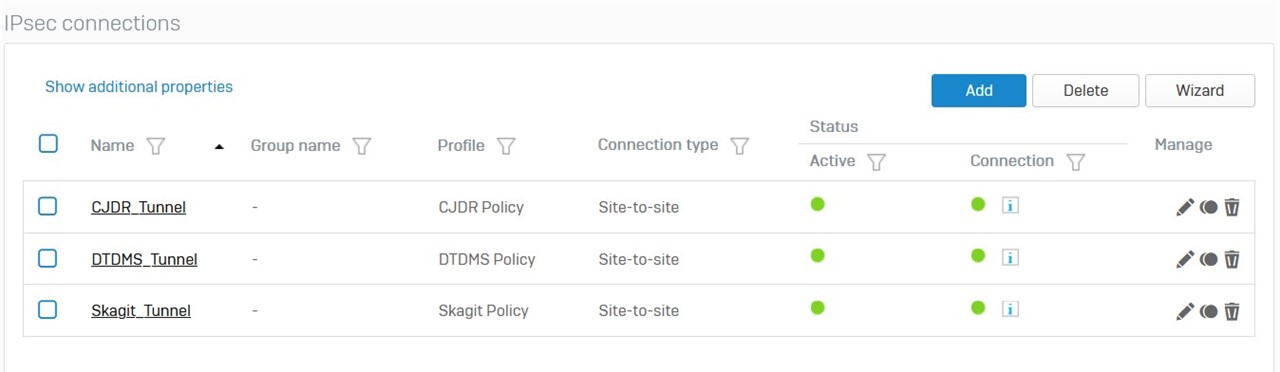Screen dimensions: 1280x372
Task: Open the Connection type column filter
Action: [x=739, y=146]
